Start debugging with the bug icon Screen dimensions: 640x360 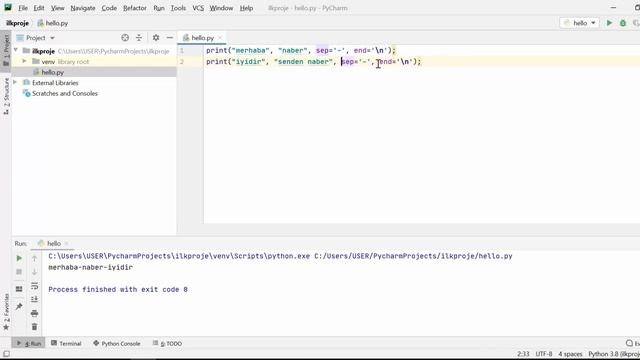(x=623, y=23)
